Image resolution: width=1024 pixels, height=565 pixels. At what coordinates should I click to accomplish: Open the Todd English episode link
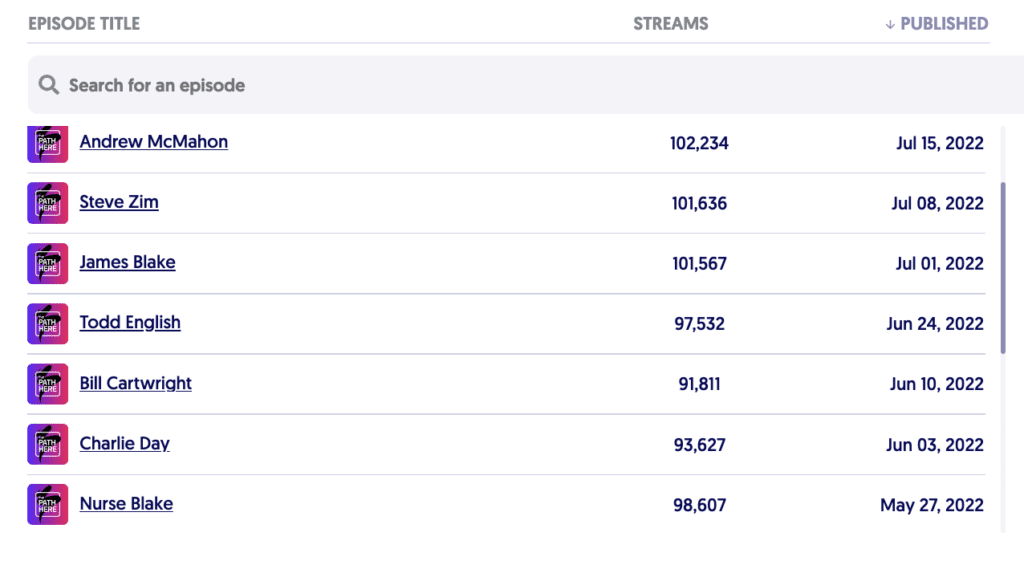(130, 322)
